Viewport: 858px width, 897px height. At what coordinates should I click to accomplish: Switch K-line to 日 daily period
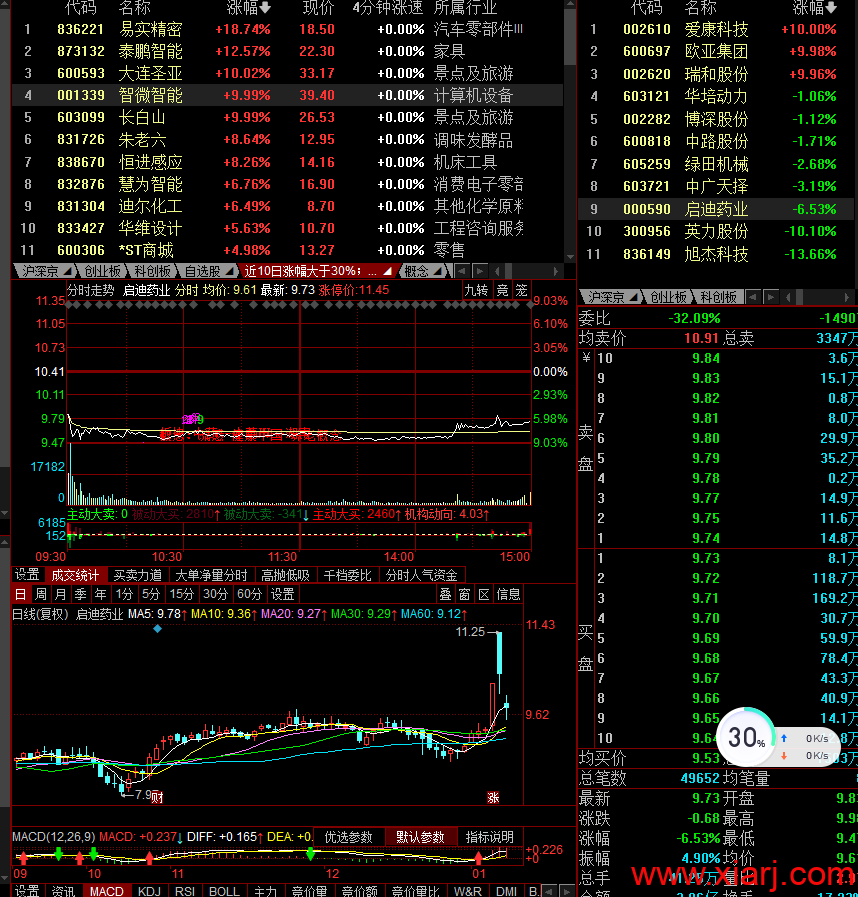pos(21,594)
